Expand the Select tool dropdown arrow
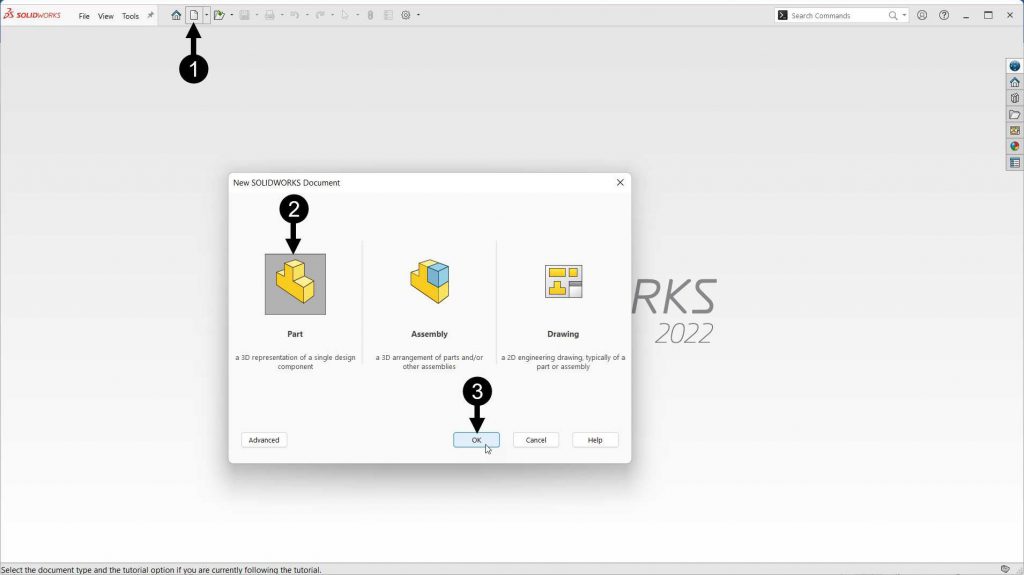Viewport: 1024px width, 575px height. pyautogui.click(x=358, y=15)
